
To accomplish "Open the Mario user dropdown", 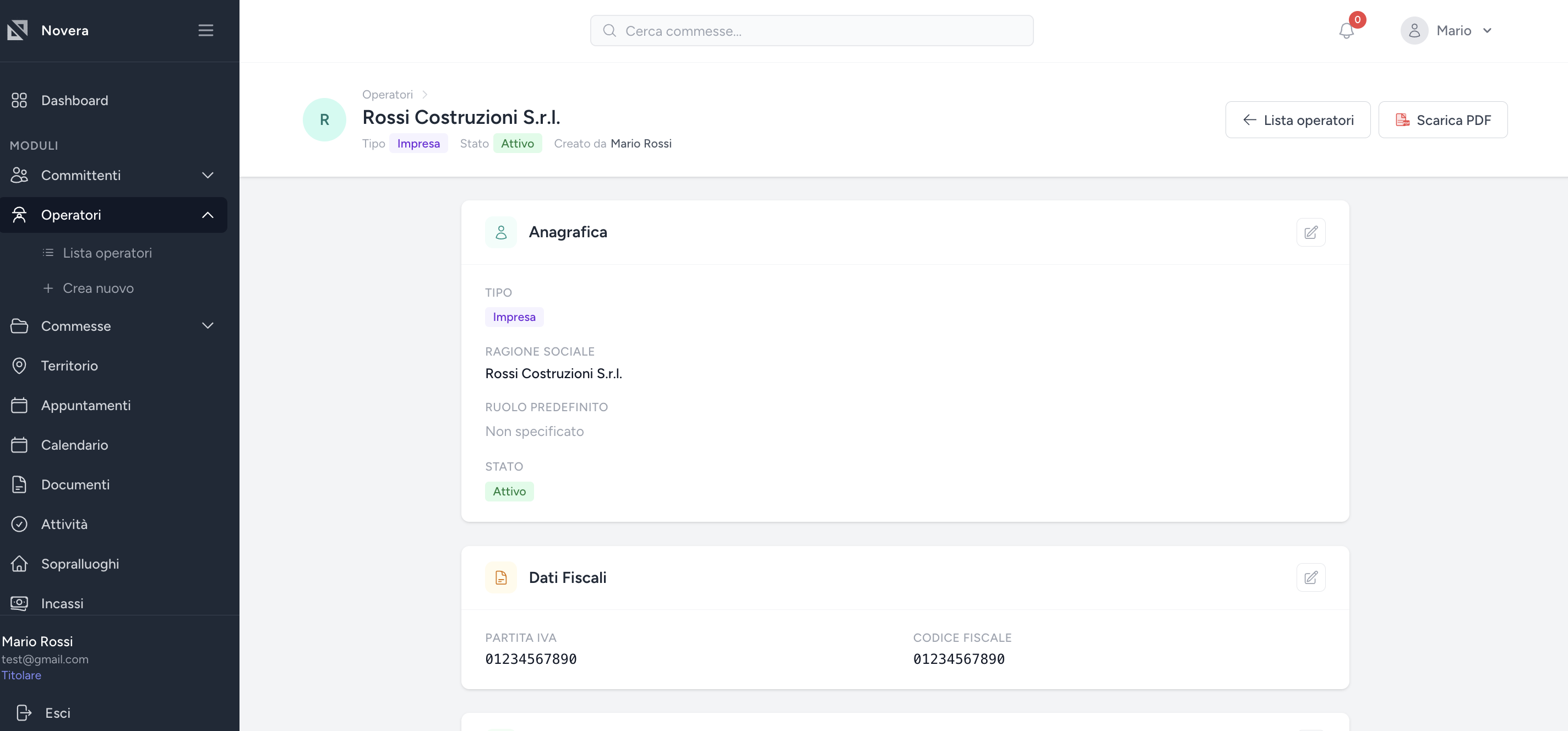I will (1447, 30).
